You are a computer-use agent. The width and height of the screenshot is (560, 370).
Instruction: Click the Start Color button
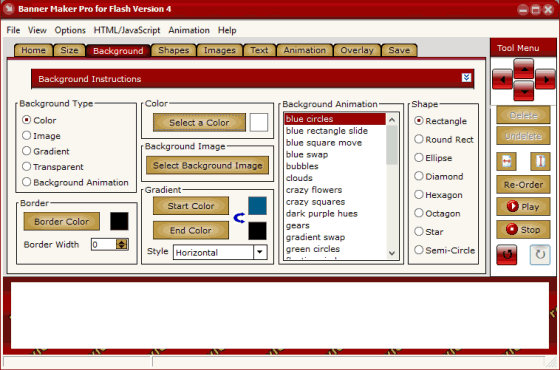click(191, 206)
